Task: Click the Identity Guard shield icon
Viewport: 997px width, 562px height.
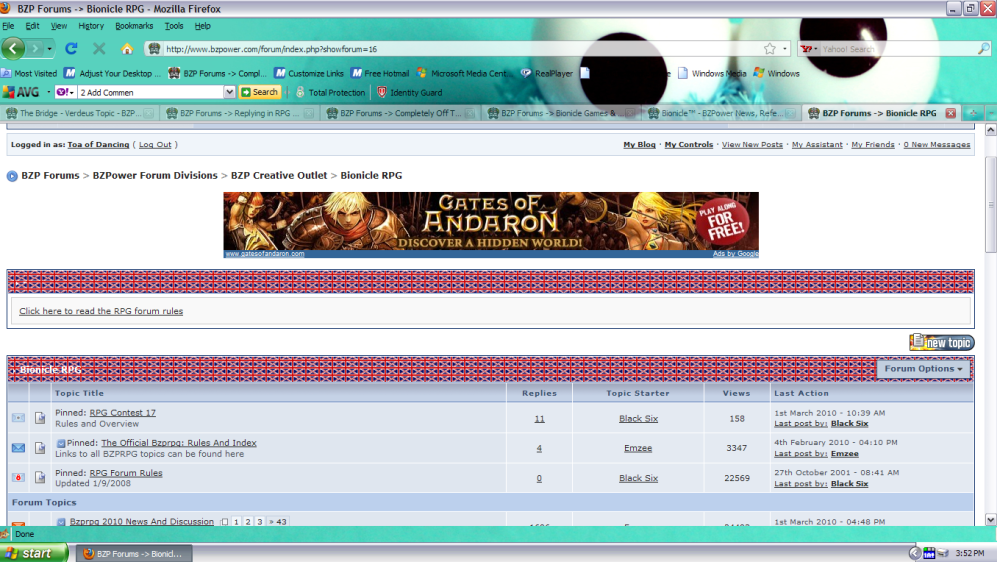Action: (x=382, y=92)
